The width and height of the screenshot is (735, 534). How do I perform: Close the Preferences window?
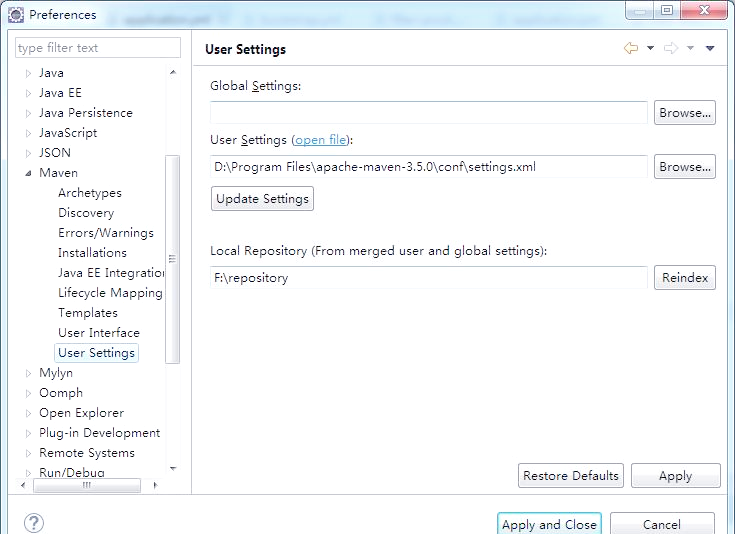coord(704,9)
